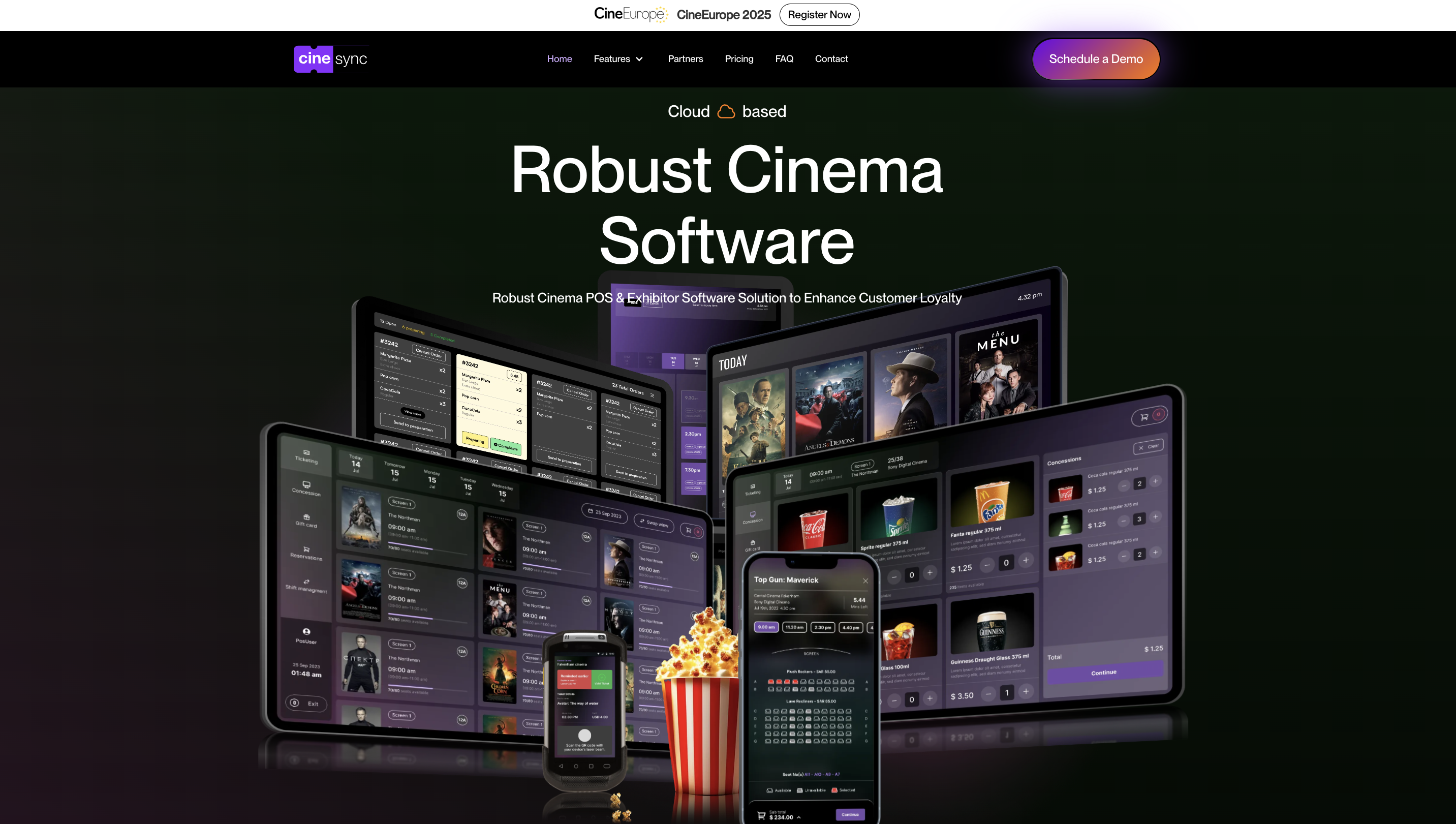The width and height of the screenshot is (1456, 824).
Task: Click the CineEurope logo in top banner
Action: 631,14
